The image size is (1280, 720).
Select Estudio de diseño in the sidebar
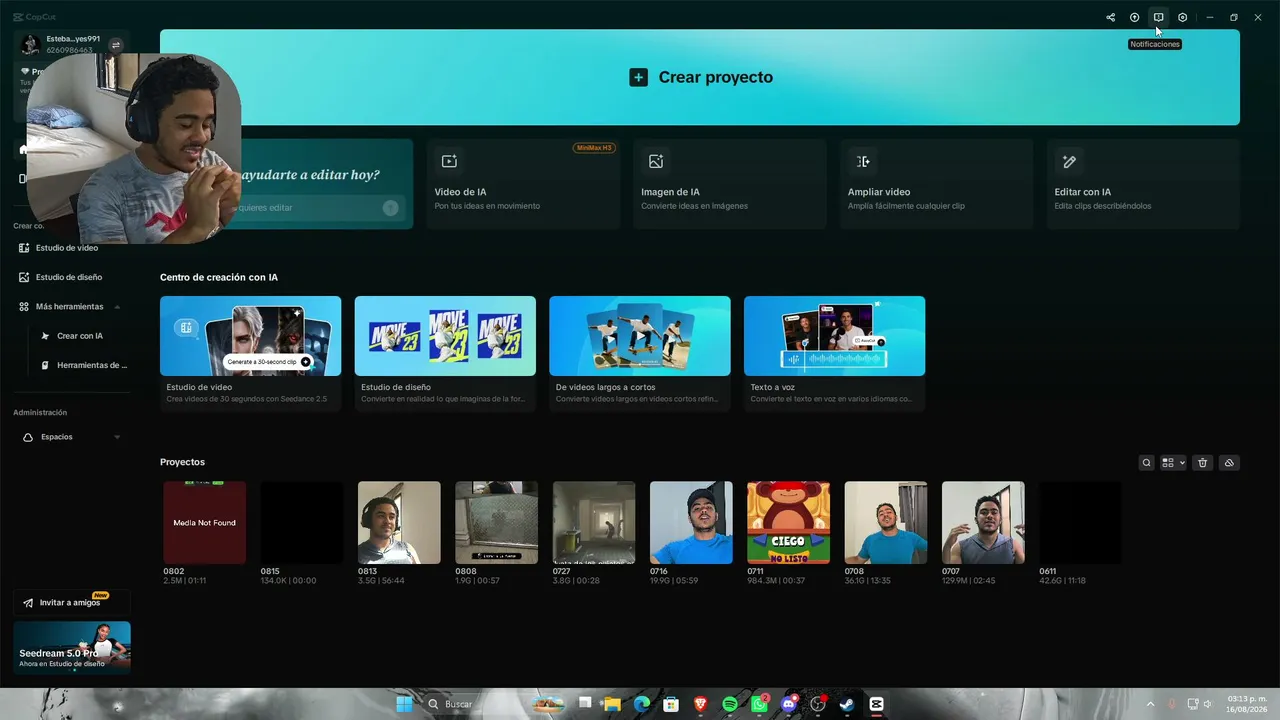(x=71, y=277)
